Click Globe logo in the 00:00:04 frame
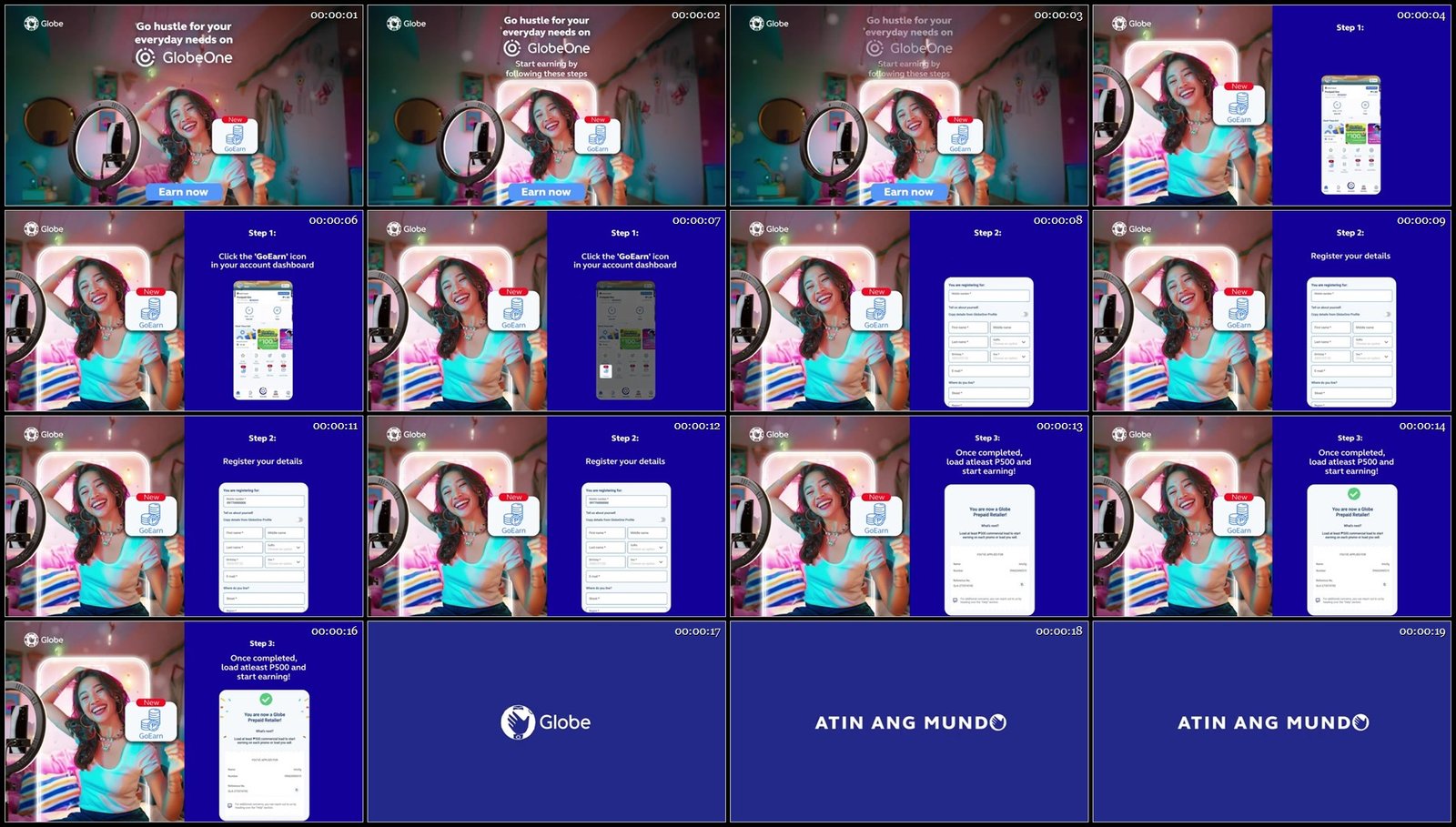The image size is (1456, 827). (x=1131, y=24)
